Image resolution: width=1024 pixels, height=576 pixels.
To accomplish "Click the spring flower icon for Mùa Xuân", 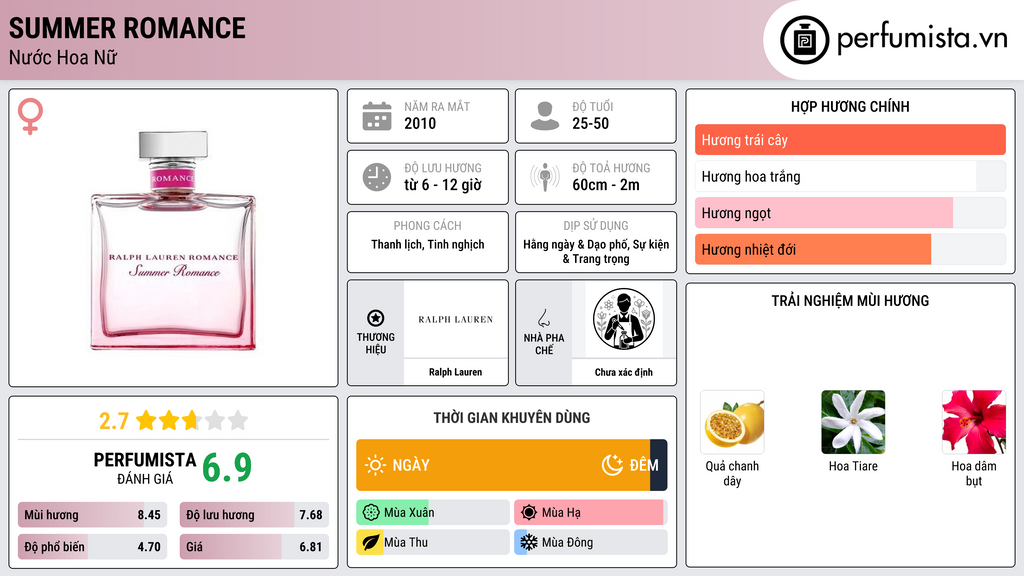I will click(x=371, y=513).
